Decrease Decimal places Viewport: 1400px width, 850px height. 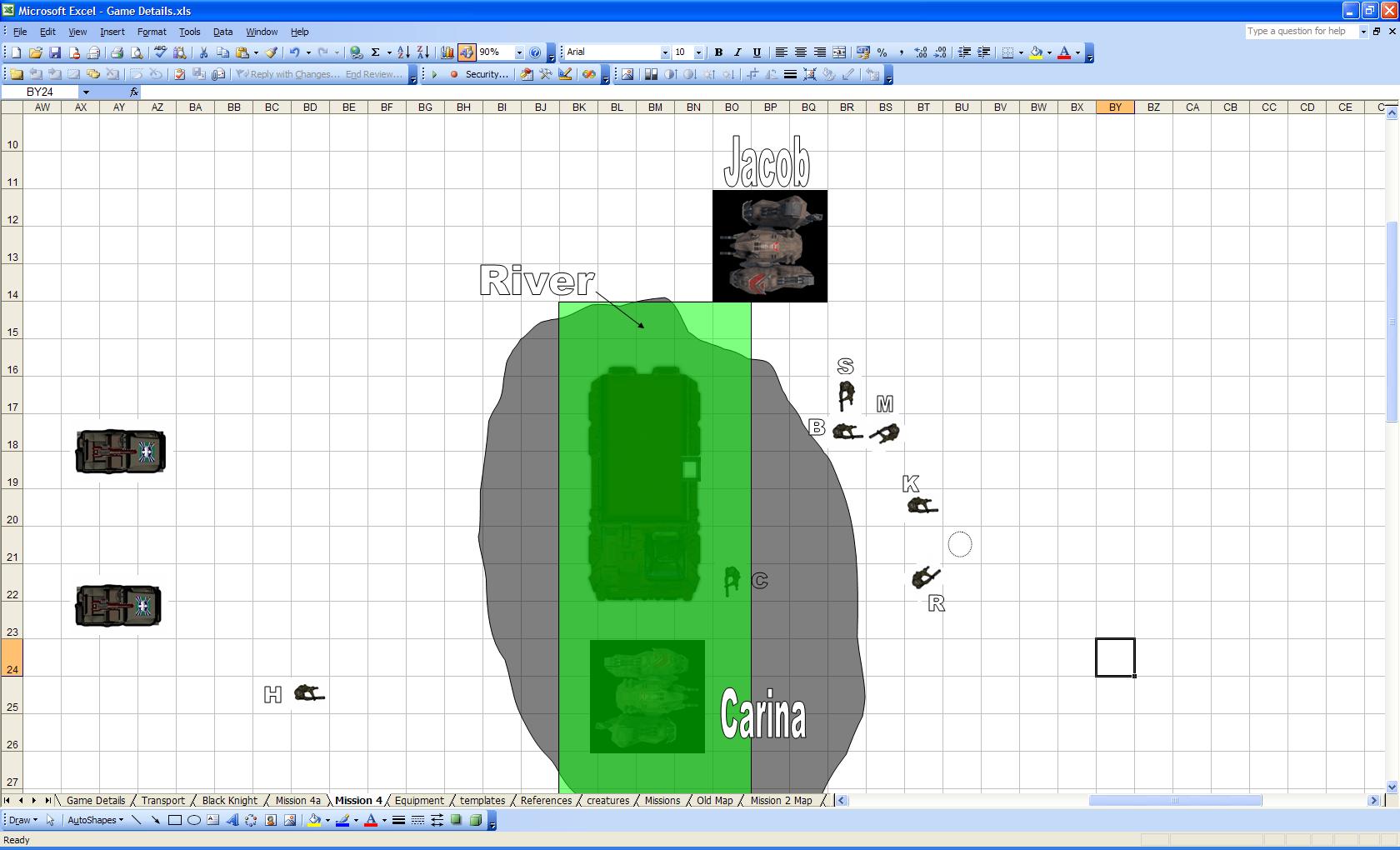pyautogui.click(x=940, y=52)
